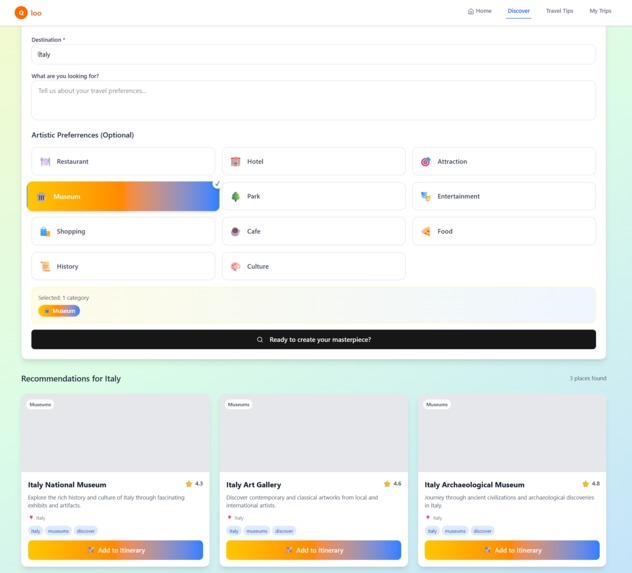Click Museums badge on Archaeological Museum card
The width and height of the screenshot is (632, 573).
click(437, 404)
